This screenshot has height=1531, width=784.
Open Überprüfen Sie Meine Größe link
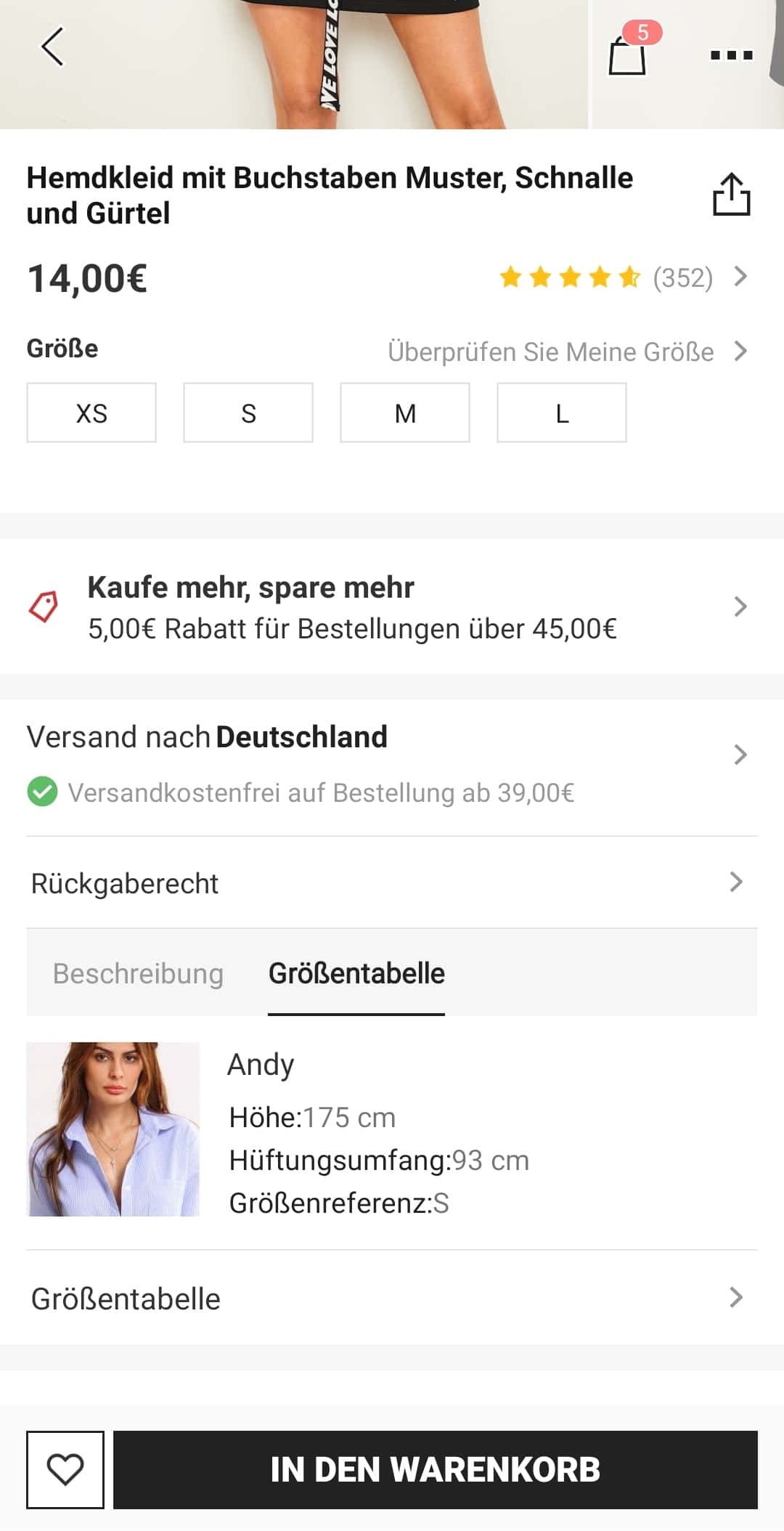[x=566, y=352]
